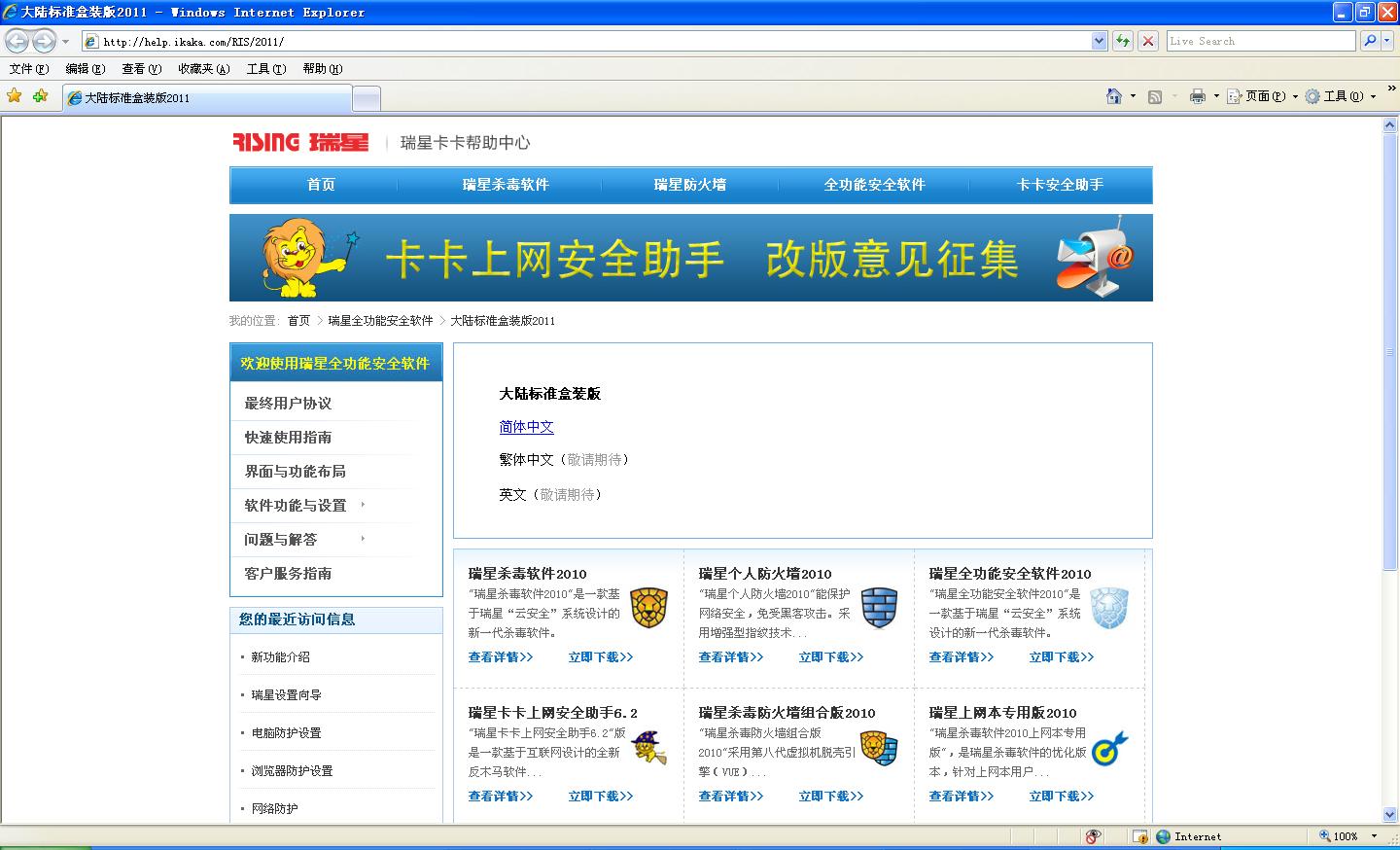The height and width of the screenshot is (850, 1400).
Task: Click the Internet zone globe in status bar
Action: (1163, 836)
